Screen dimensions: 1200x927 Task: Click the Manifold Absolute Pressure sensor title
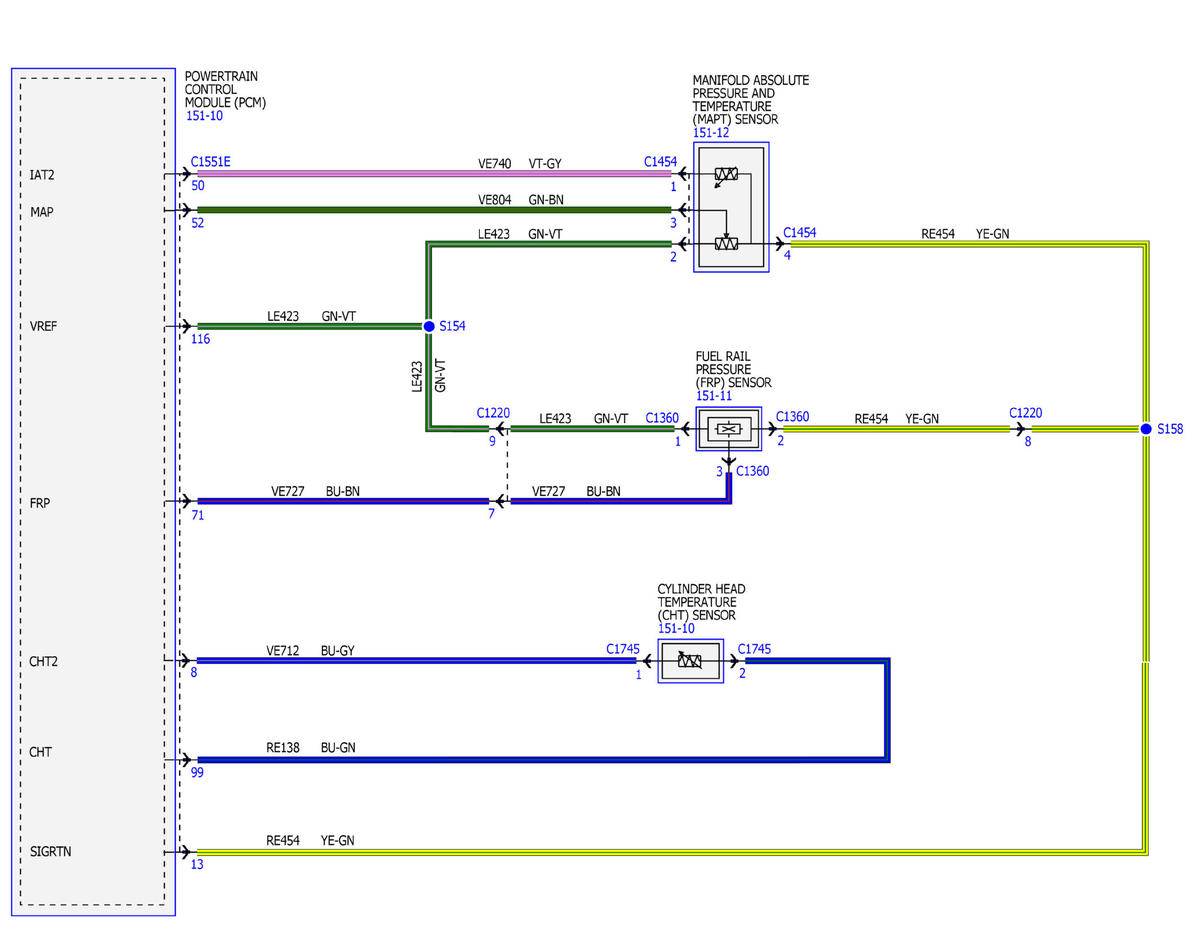(751, 100)
